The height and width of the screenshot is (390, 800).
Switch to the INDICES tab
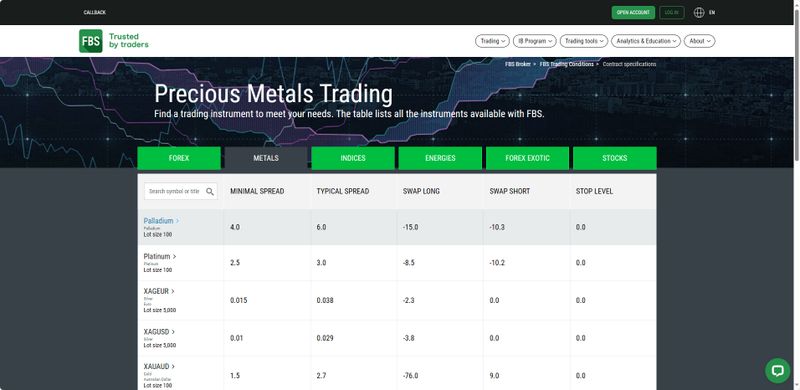(x=353, y=158)
